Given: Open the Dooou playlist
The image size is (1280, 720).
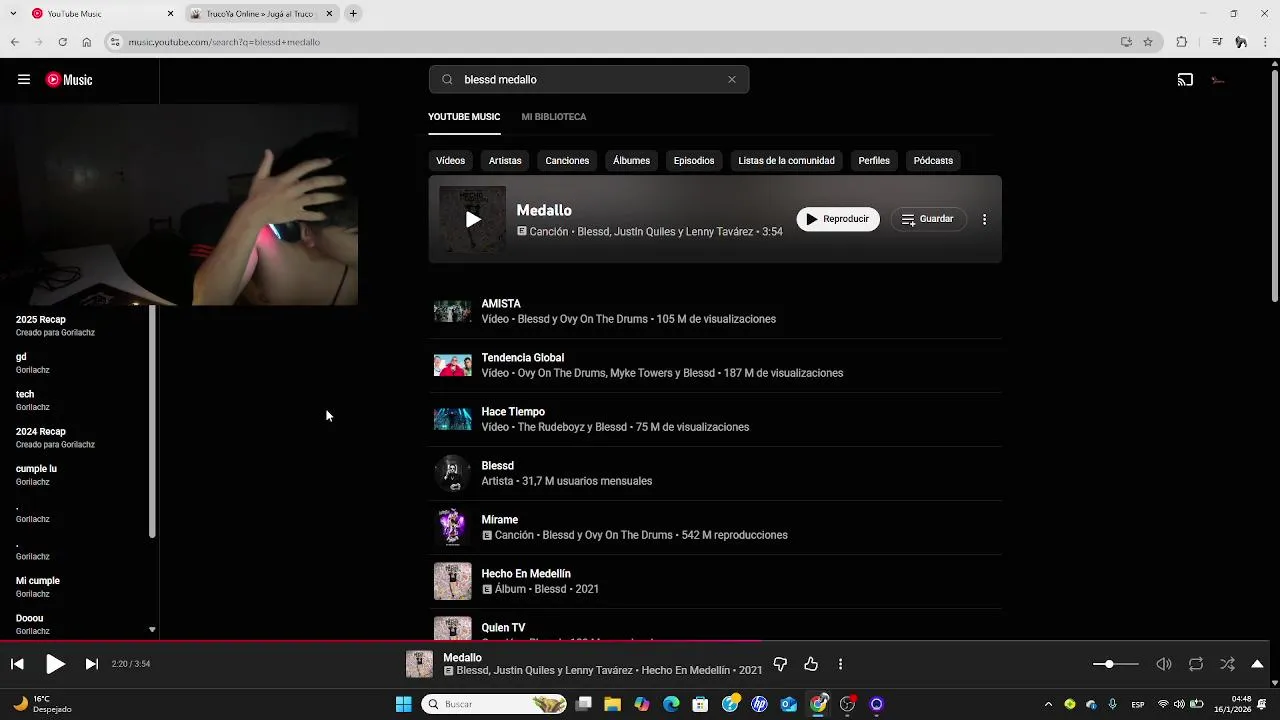Looking at the screenshot, I should tap(75, 624).
